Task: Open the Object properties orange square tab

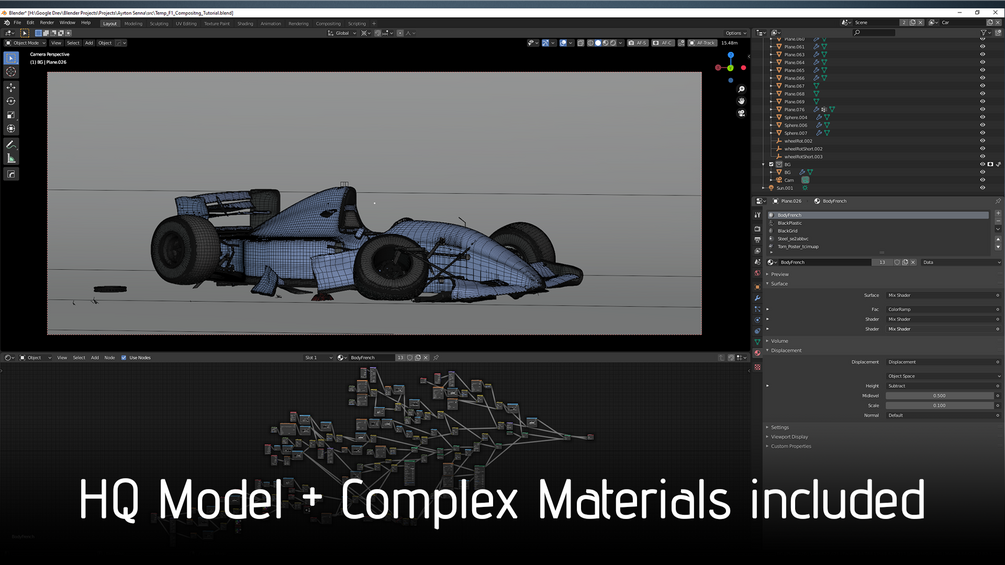Action: tap(758, 287)
